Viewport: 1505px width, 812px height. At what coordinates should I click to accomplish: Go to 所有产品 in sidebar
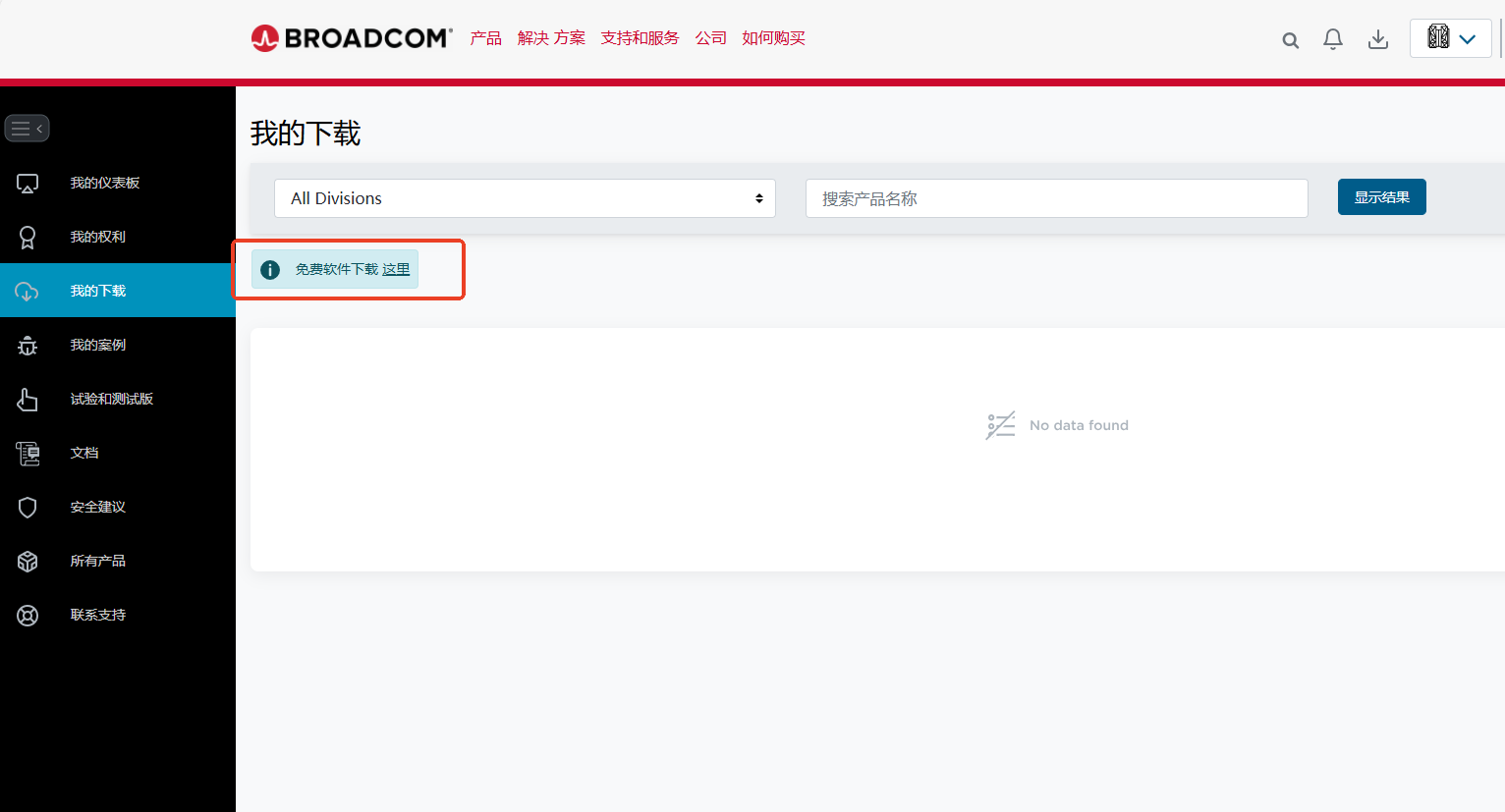coord(98,562)
